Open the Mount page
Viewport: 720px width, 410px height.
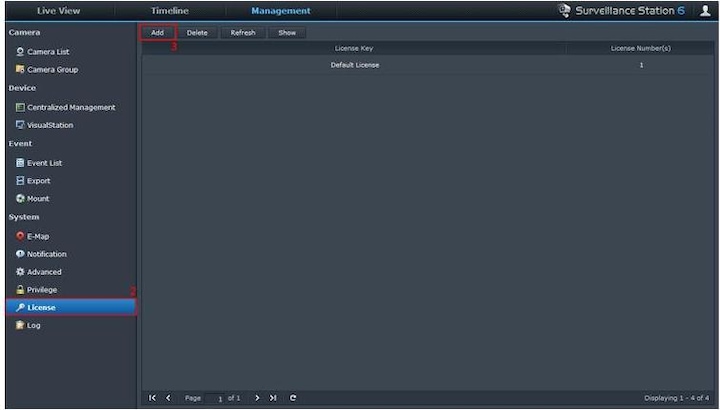(x=38, y=199)
